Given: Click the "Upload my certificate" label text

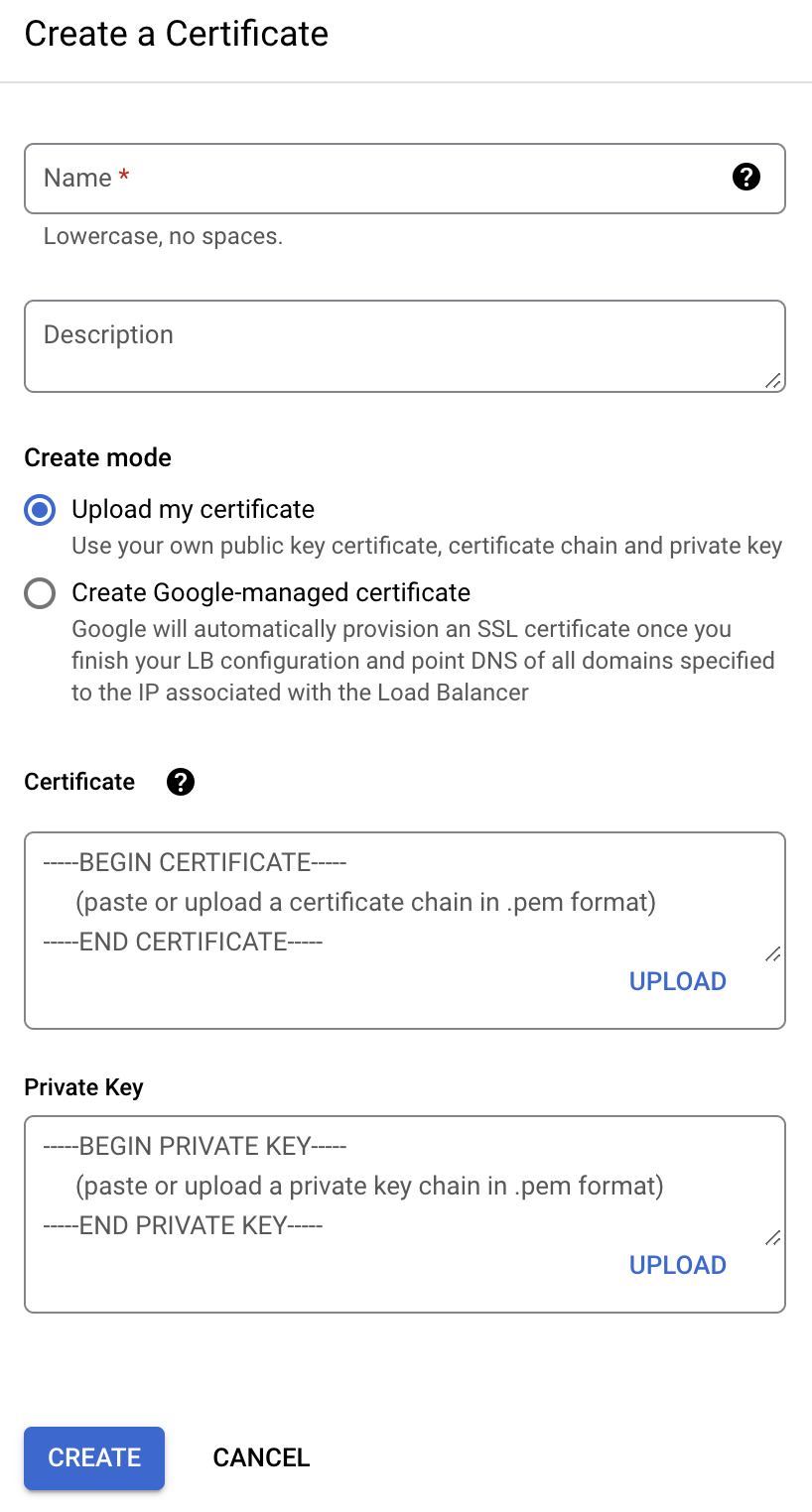Looking at the screenshot, I should tap(193, 510).
